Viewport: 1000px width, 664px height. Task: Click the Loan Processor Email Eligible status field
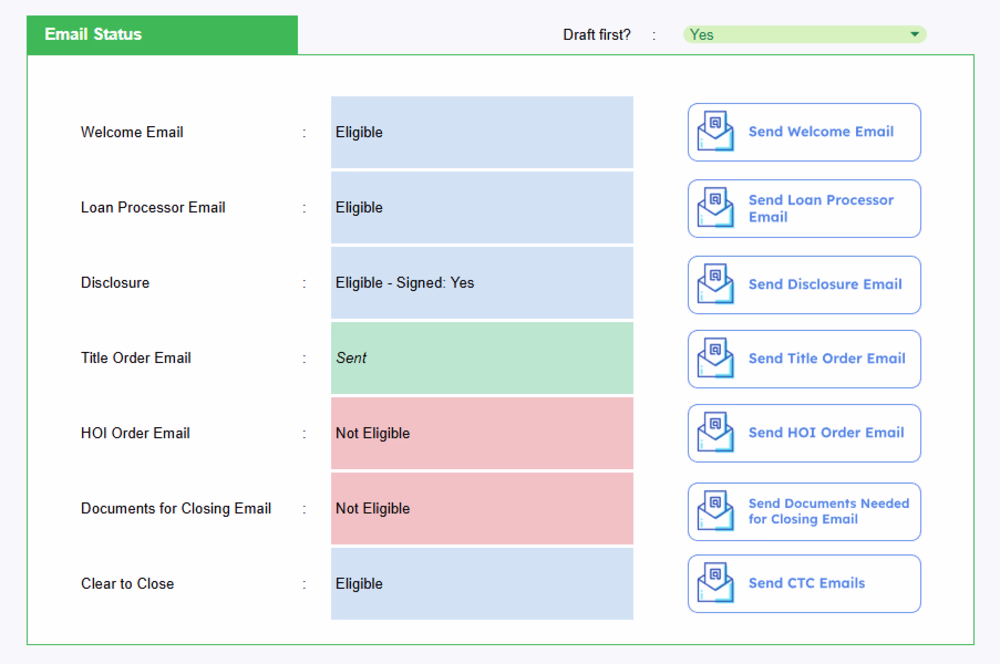point(482,207)
